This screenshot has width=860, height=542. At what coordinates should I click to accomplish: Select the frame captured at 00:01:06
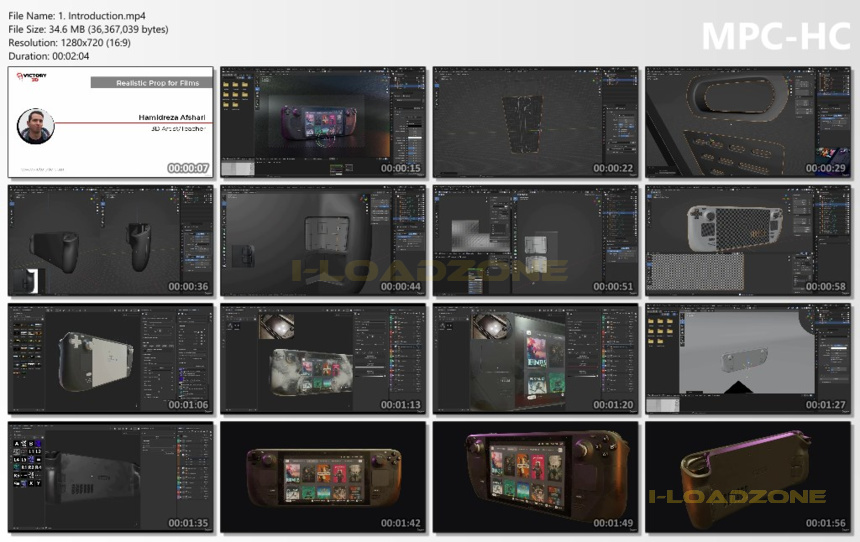pyautogui.click(x=111, y=359)
